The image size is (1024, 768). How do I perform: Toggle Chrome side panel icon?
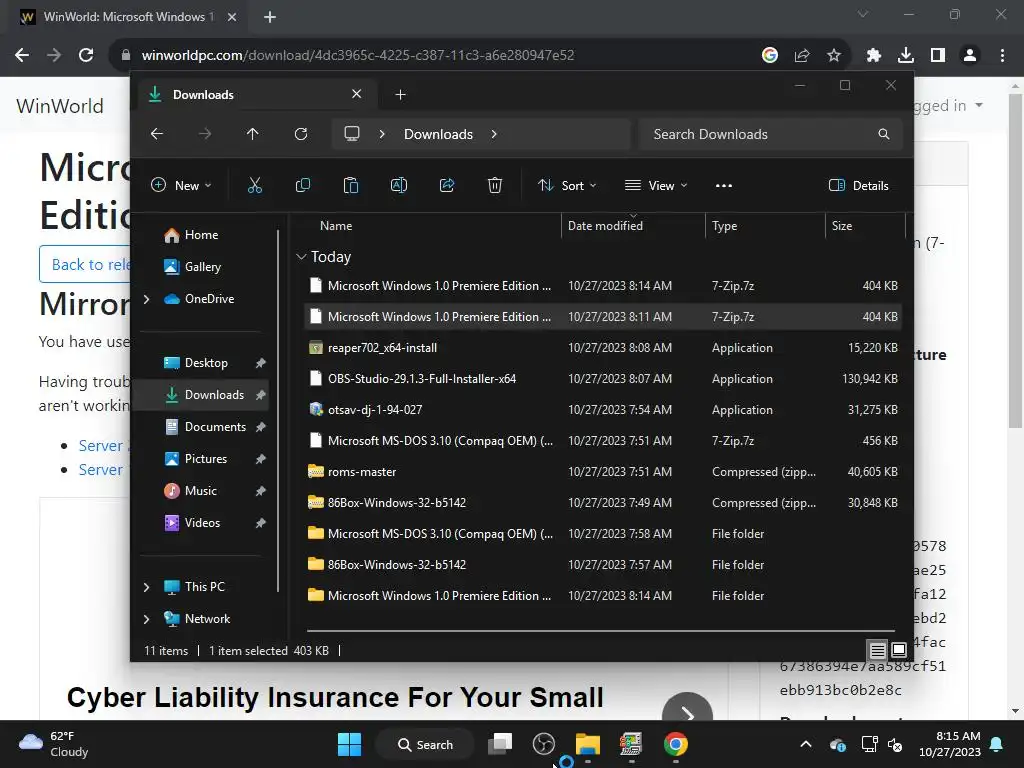tap(938, 55)
